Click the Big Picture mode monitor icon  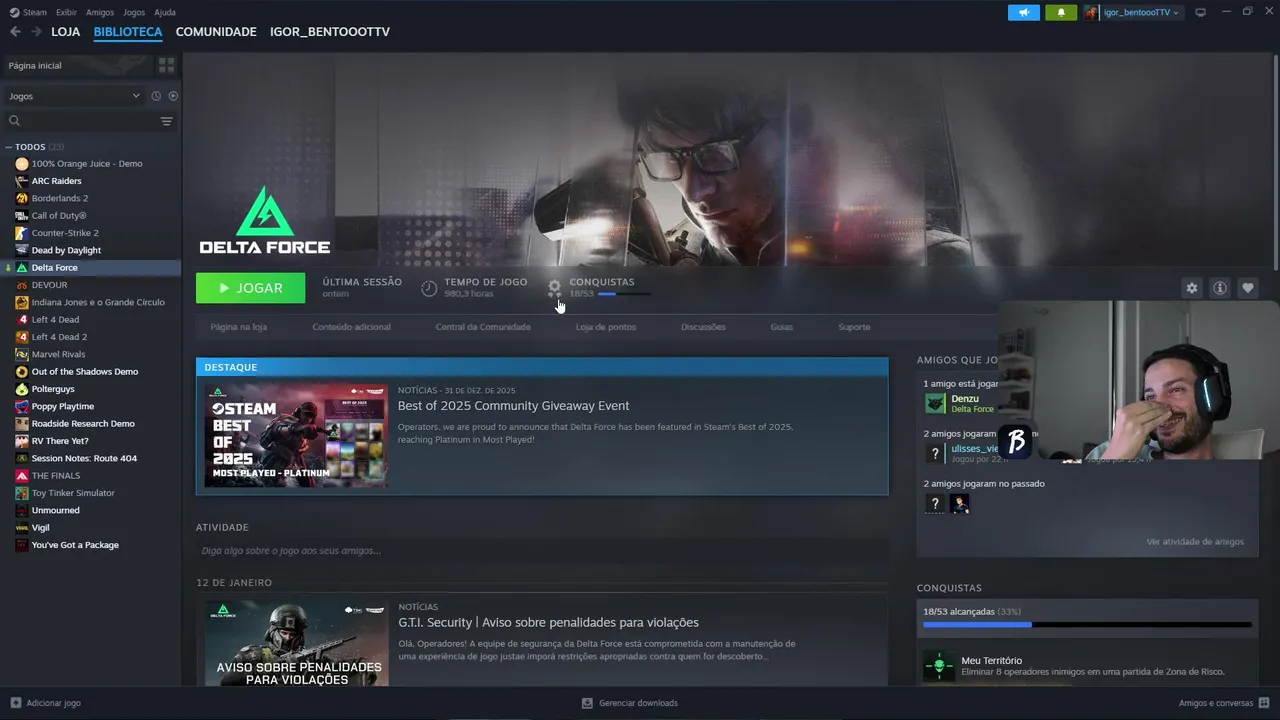point(1200,12)
